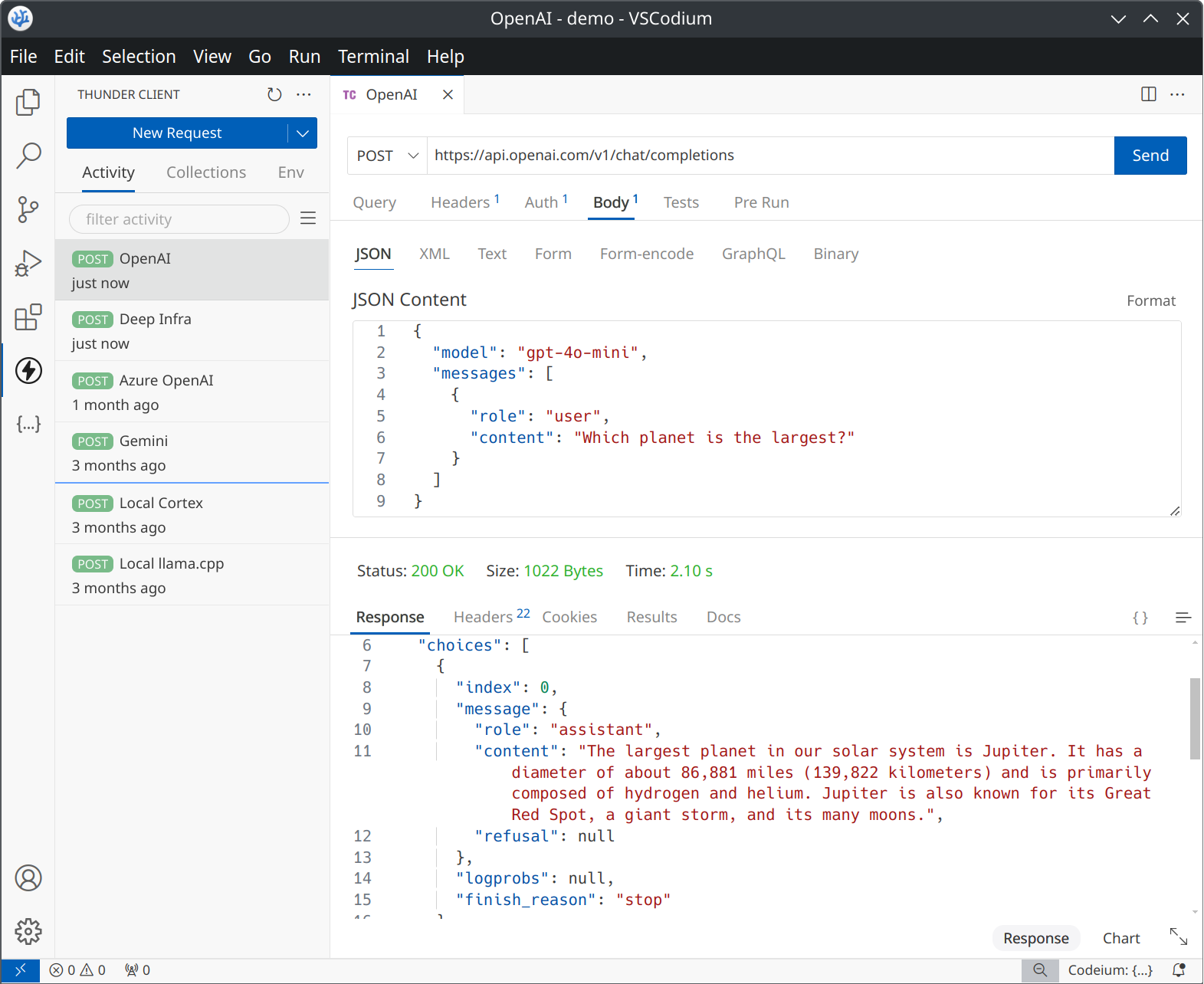Open notifications bell in status bar
The height and width of the screenshot is (984, 1204).
(x=1179, y=970)
